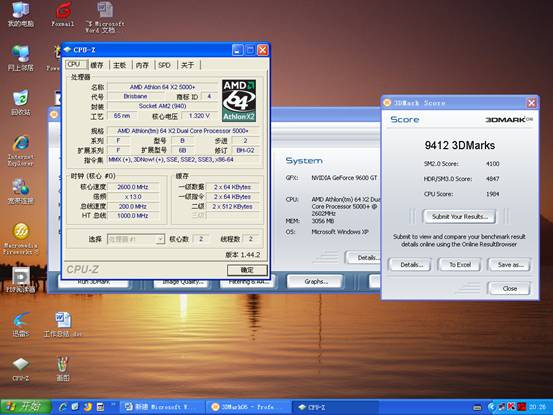Open the 工作总结.doc Word document
This screenshot has height=415, width=553.
click(x=63, y=324)
